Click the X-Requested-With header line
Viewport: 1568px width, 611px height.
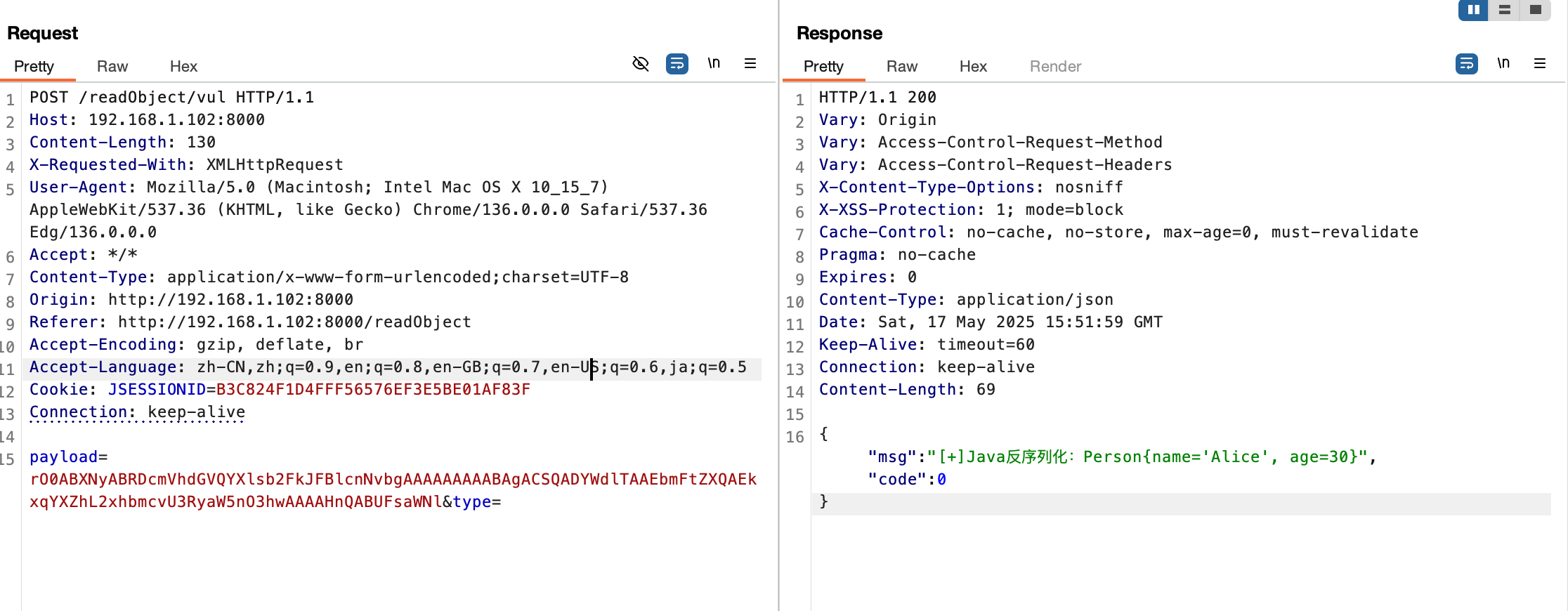[x=186, y=164]
